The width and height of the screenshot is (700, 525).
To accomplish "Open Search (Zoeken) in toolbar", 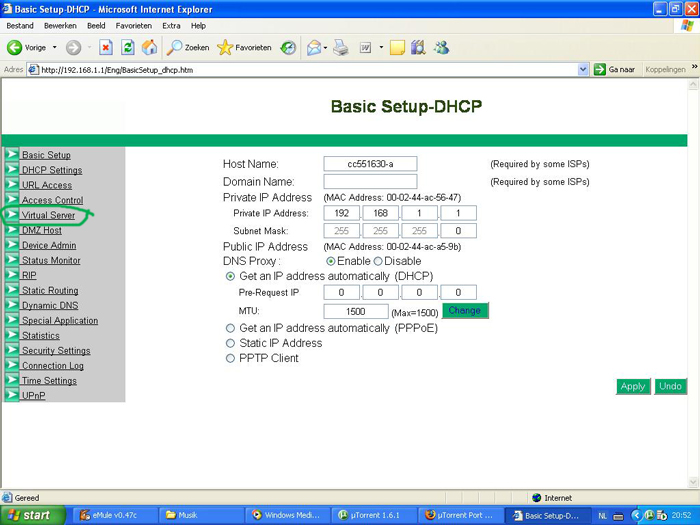I will click(x=188, y=47).
